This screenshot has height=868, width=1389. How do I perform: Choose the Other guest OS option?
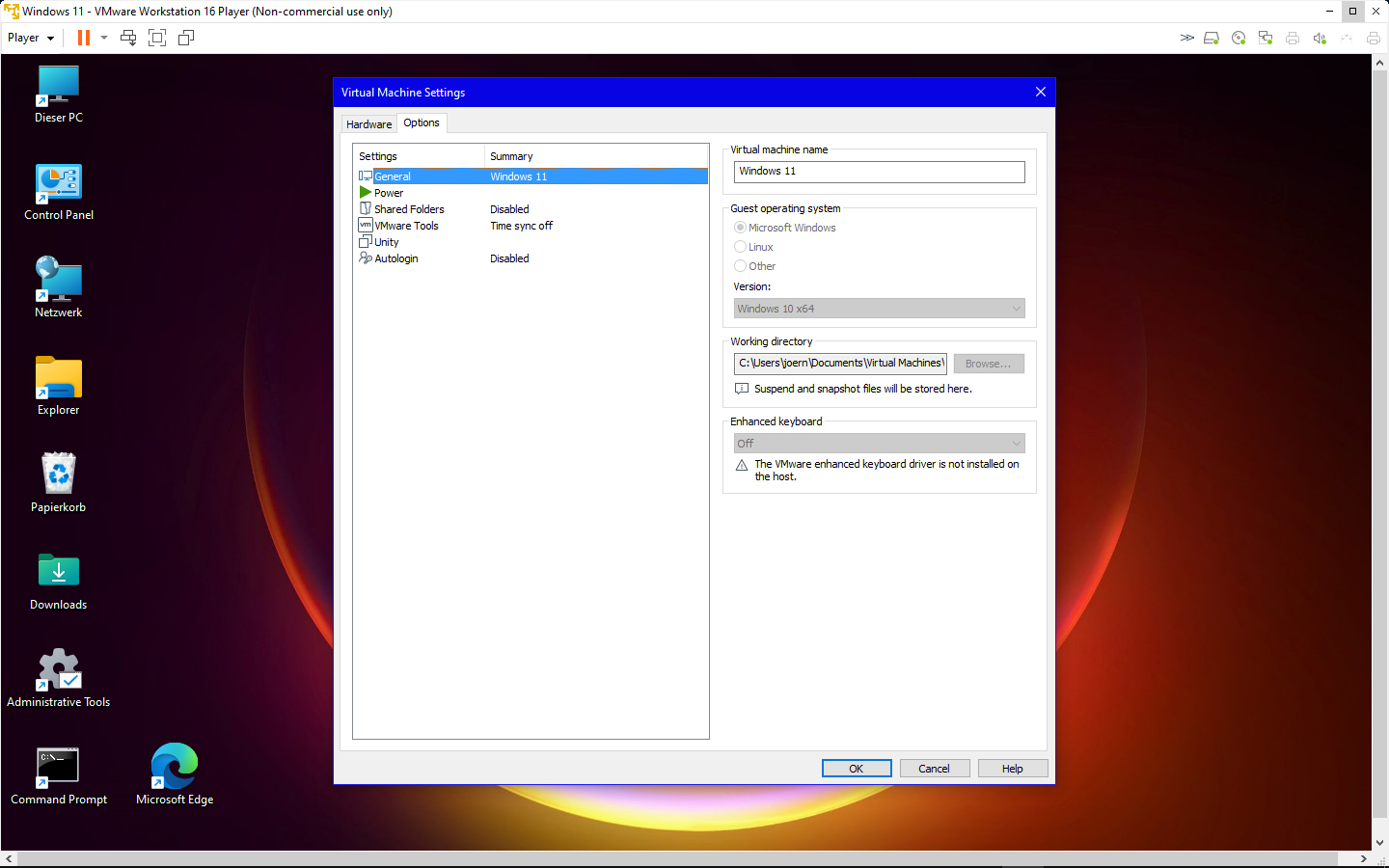(x=740, y=266)
